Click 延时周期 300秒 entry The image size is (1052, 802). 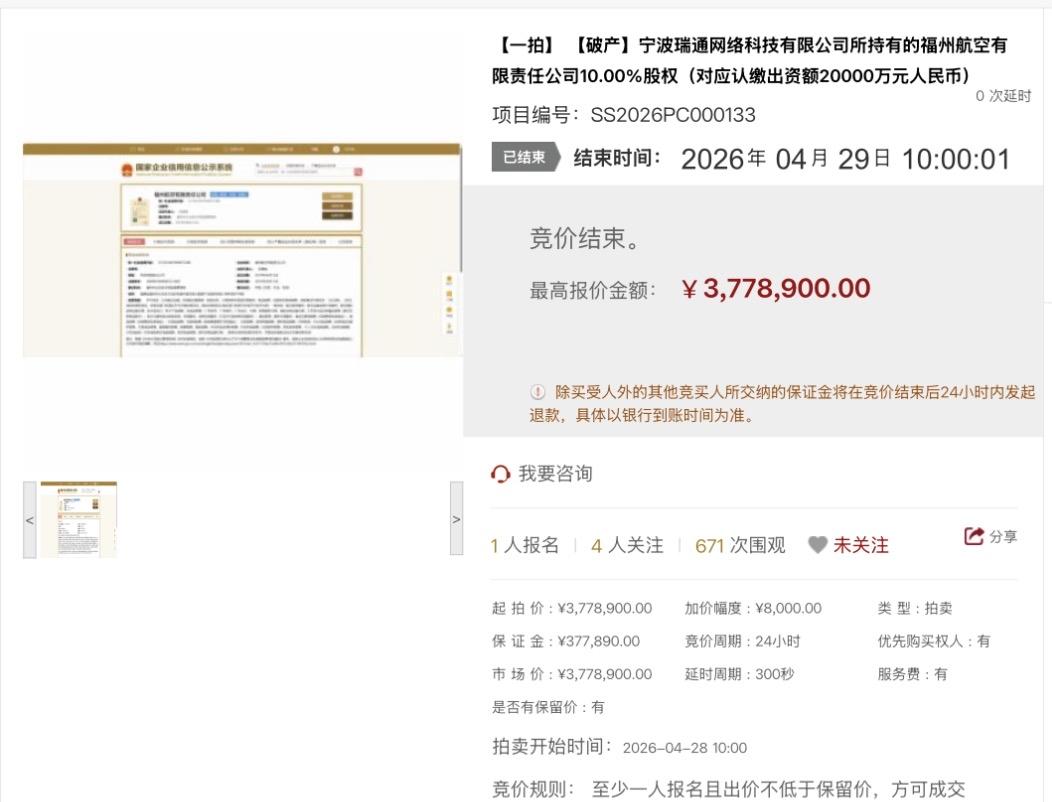point(739,674)
